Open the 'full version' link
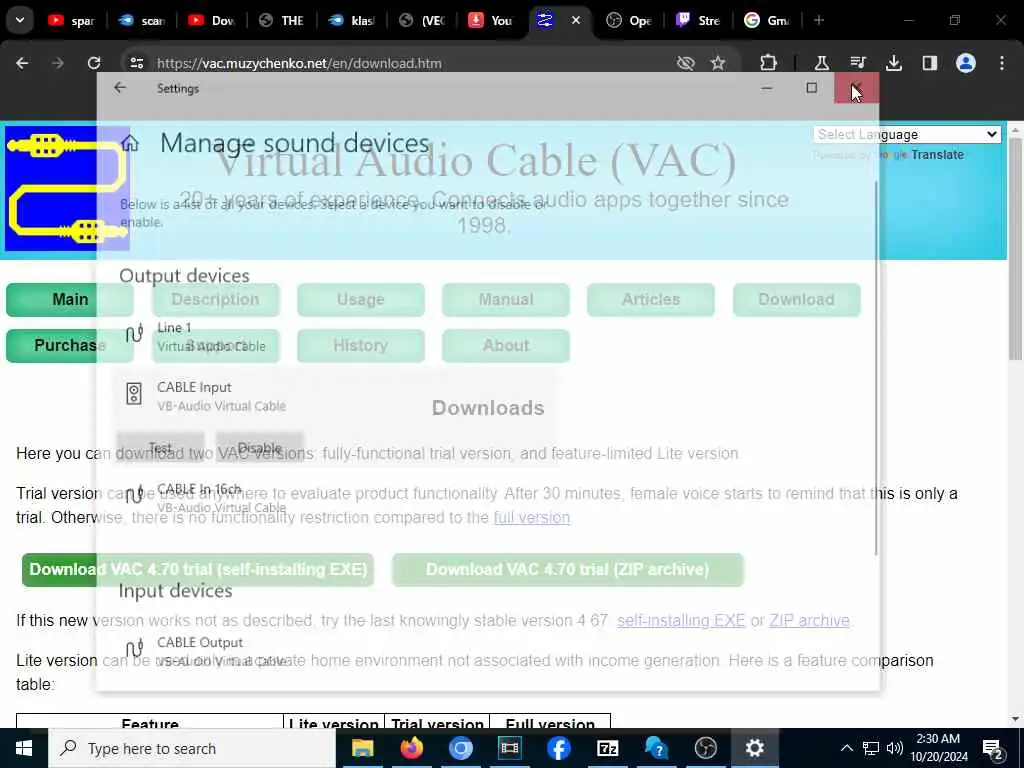 coord(532,517)
